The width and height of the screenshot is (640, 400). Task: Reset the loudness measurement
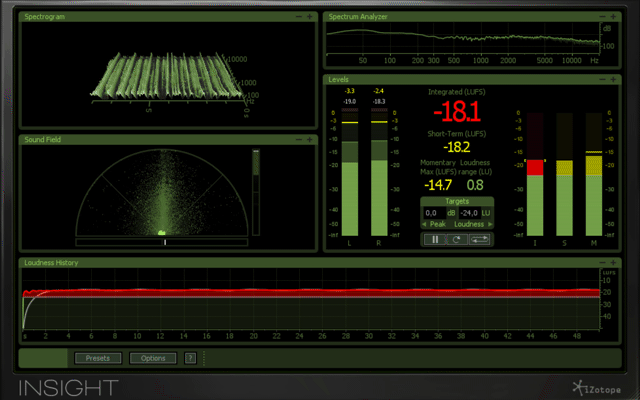pos(456,239)
